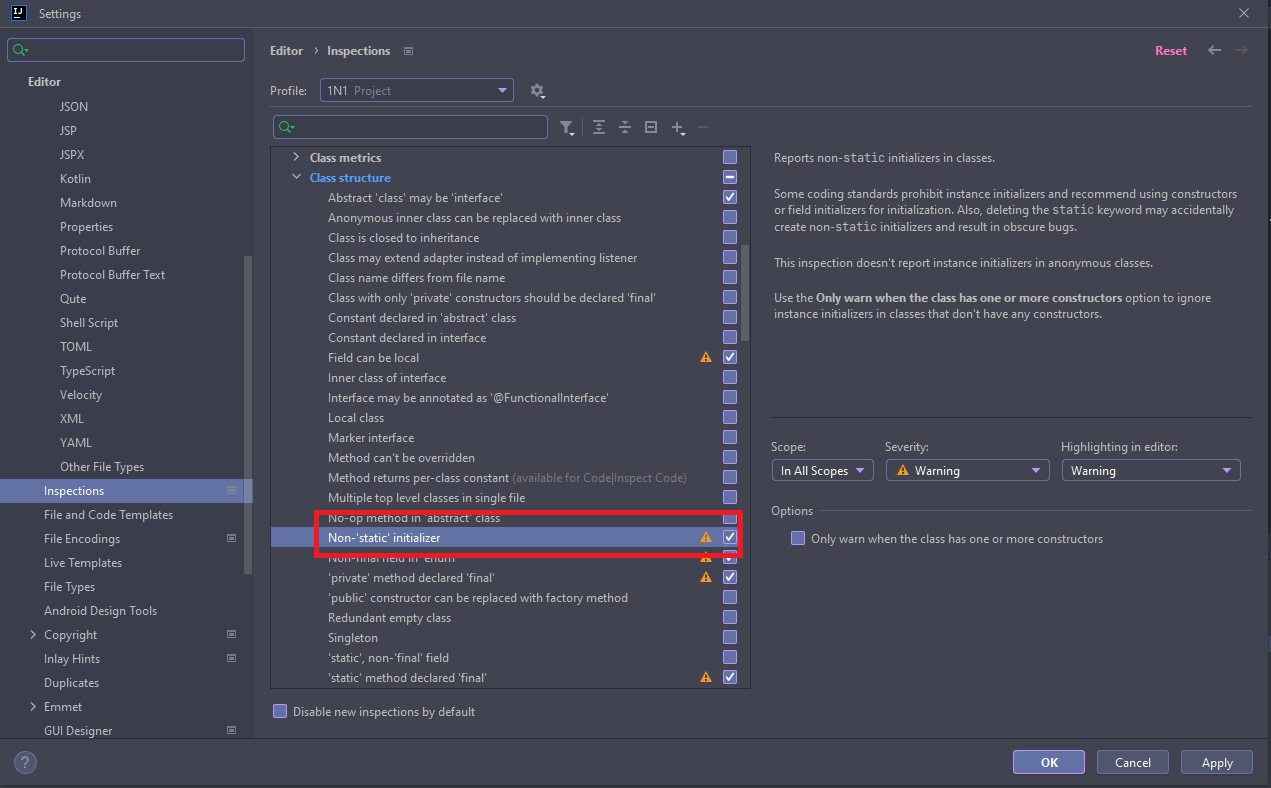The width and height of the screenshot is (1271, 788).
Task: Check 'Disable new inspections by default'
Action: [x=280, y=712]
